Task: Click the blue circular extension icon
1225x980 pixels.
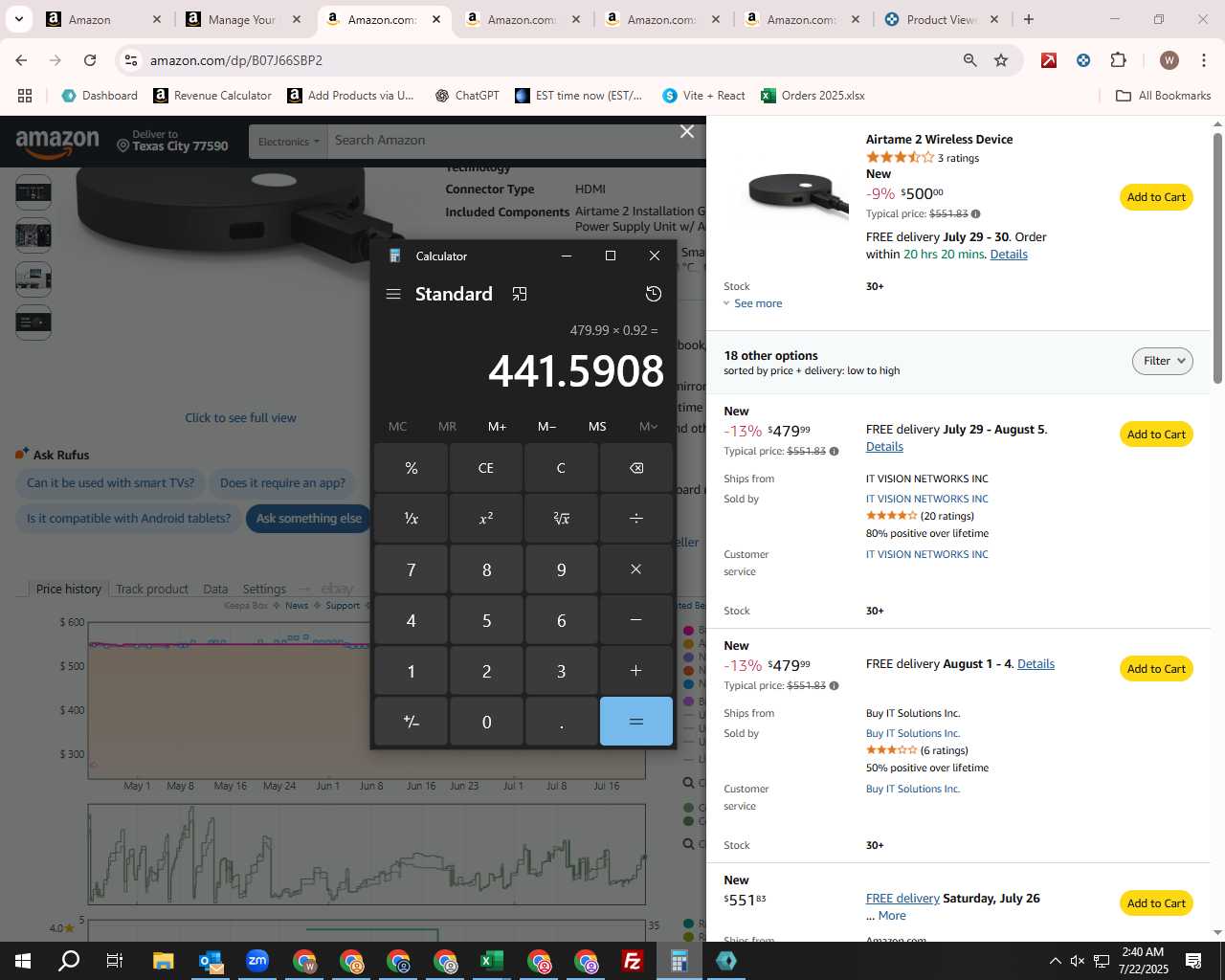Action: tap(1083, 60)
